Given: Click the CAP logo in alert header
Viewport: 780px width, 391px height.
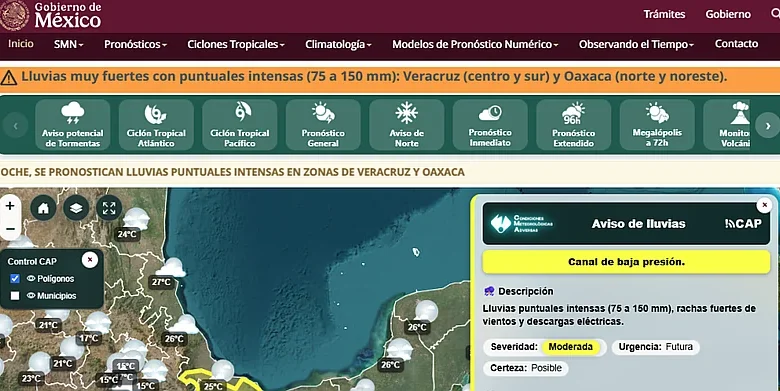Looking at the screenshot, I should pyautogui.click(x=743, y=224).
